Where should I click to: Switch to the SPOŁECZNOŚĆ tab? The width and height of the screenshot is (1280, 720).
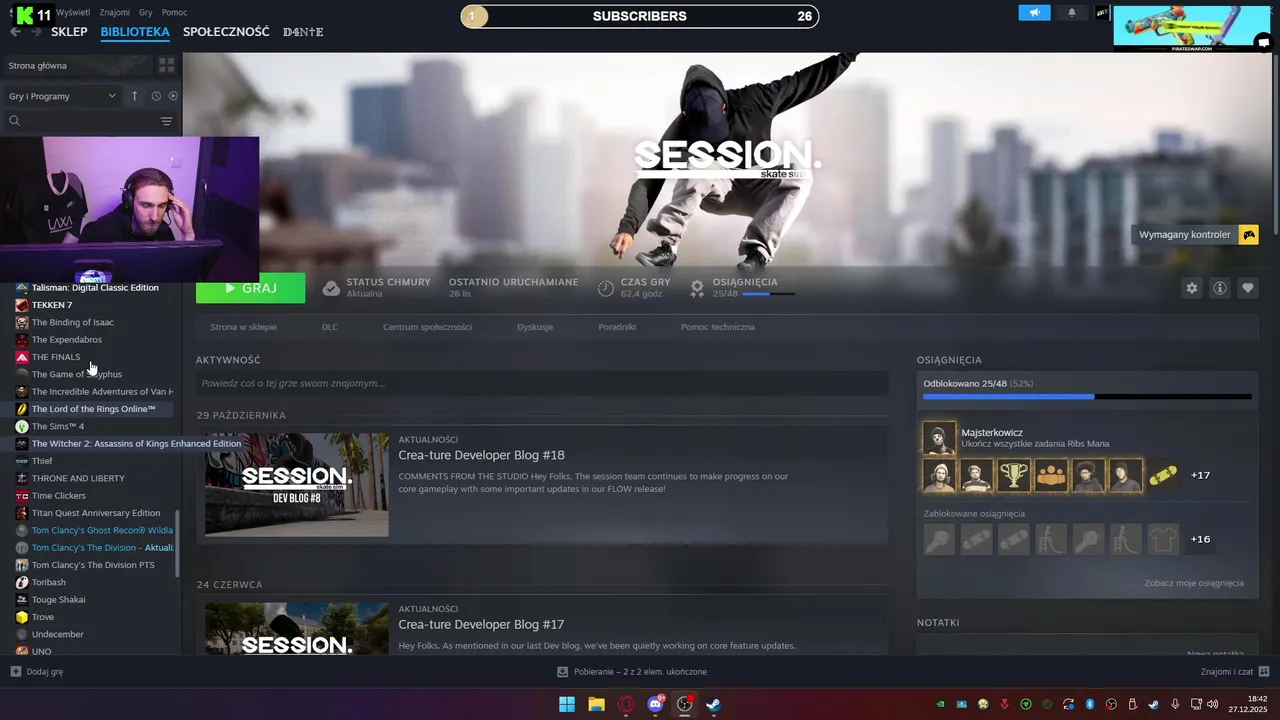226,32
